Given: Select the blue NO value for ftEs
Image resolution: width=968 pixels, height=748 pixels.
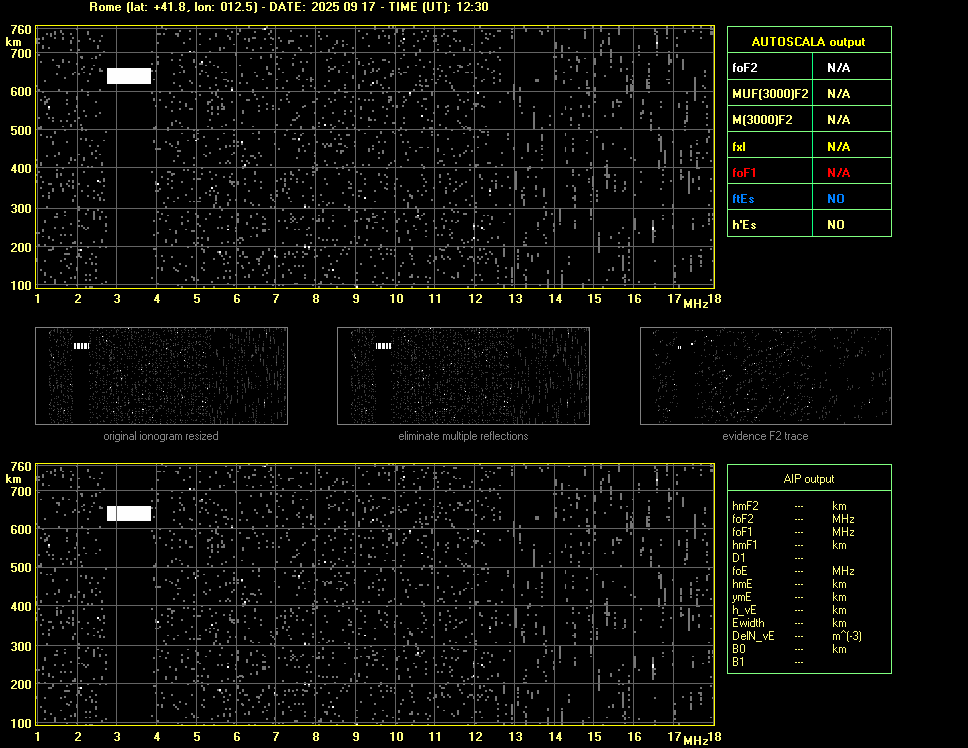Looking at the screenshot, I should pyautogui.click(x=836, y=199).
